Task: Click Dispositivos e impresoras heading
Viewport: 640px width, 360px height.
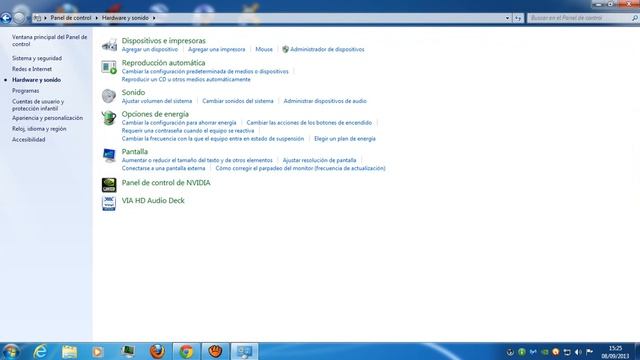Action: coord(164,41)
